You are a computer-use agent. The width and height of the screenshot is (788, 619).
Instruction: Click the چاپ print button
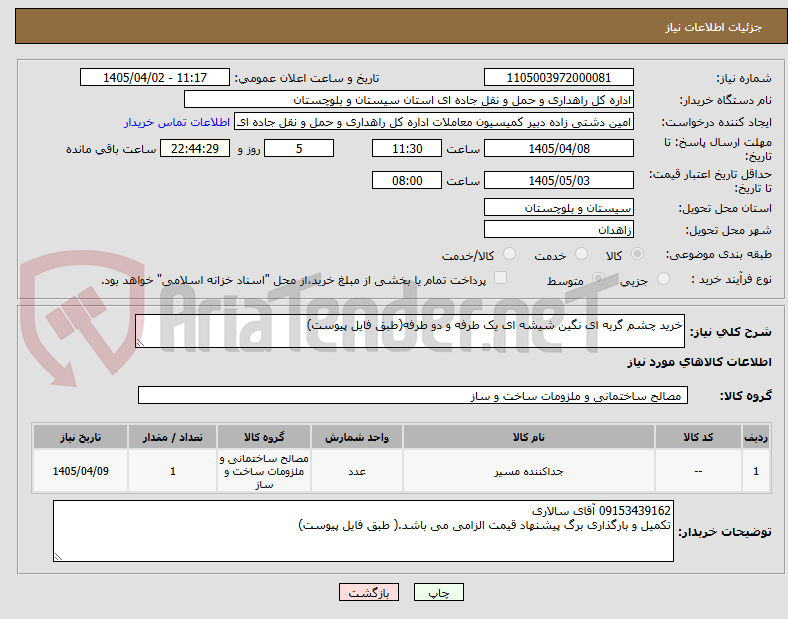tap(439, 592)
